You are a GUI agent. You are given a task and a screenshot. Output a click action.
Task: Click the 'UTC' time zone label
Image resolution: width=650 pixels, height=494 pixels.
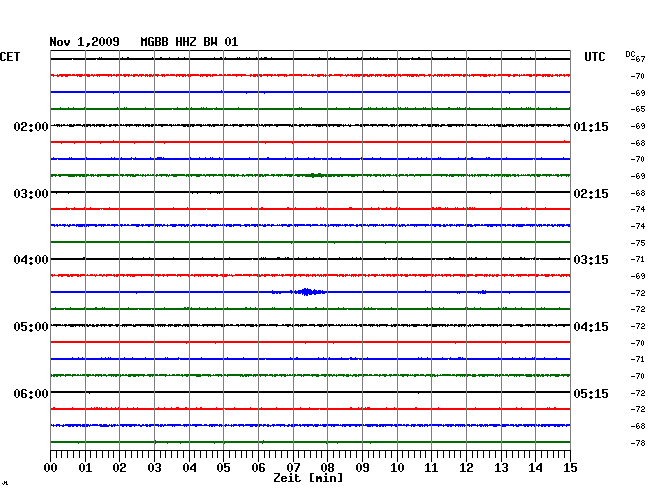[x=594, y=57]
